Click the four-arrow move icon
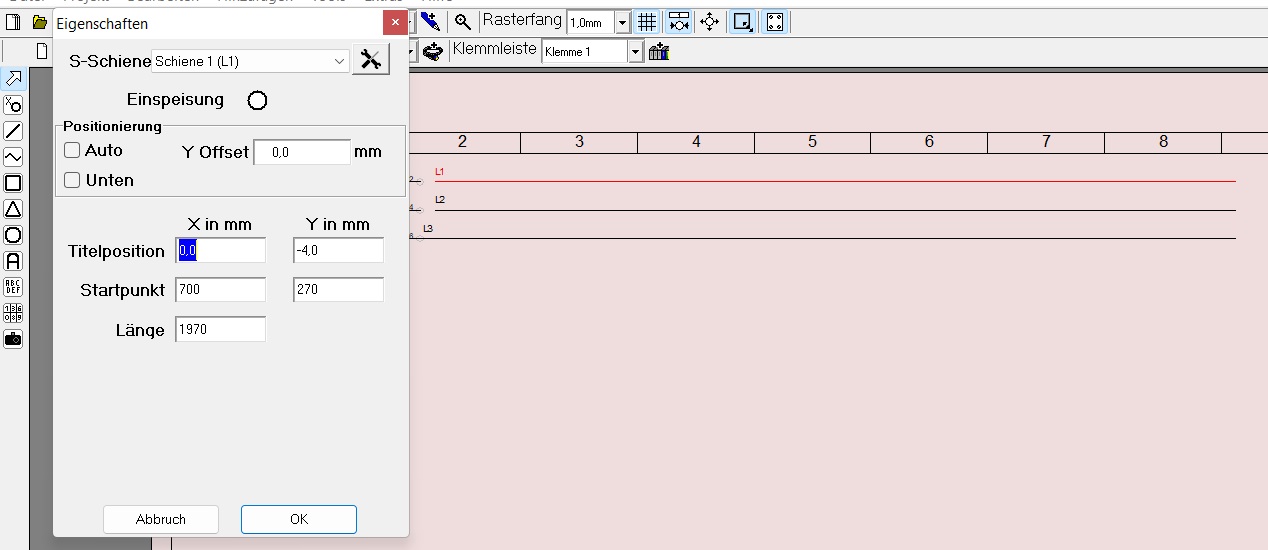Image resolution: width=1268 pixels, height=550 pixels. tap(710, 22)
